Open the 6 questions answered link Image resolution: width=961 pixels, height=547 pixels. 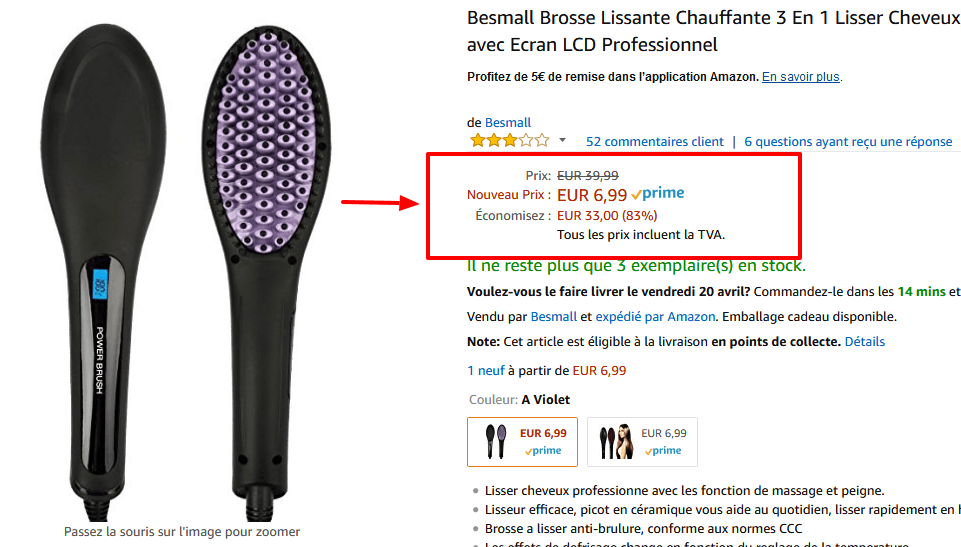click(848, 142)
